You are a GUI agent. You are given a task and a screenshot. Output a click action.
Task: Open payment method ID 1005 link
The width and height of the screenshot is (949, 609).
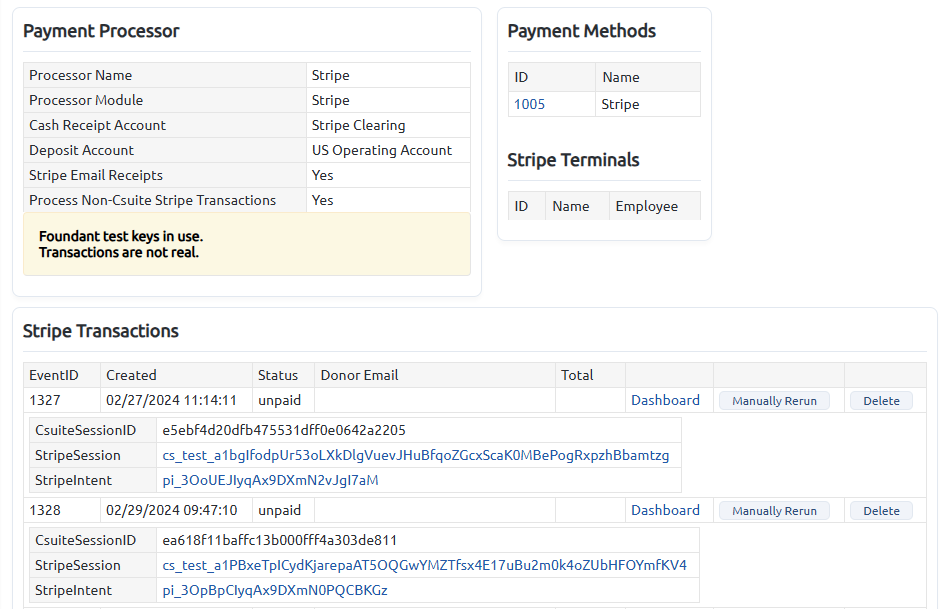pos(529,104)
